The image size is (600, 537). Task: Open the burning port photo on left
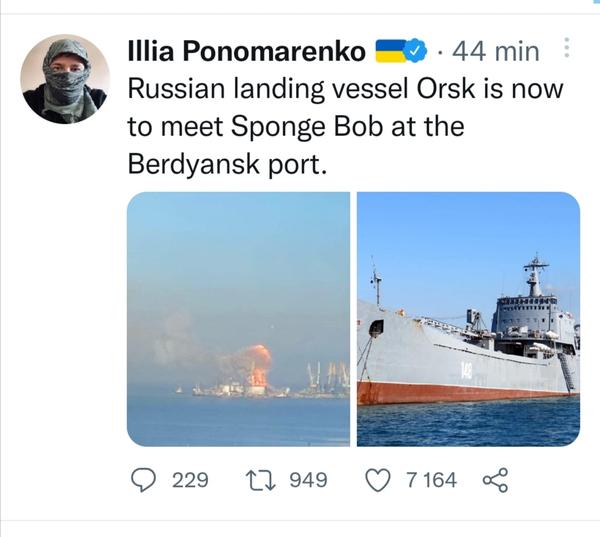(x=238, y=318)
